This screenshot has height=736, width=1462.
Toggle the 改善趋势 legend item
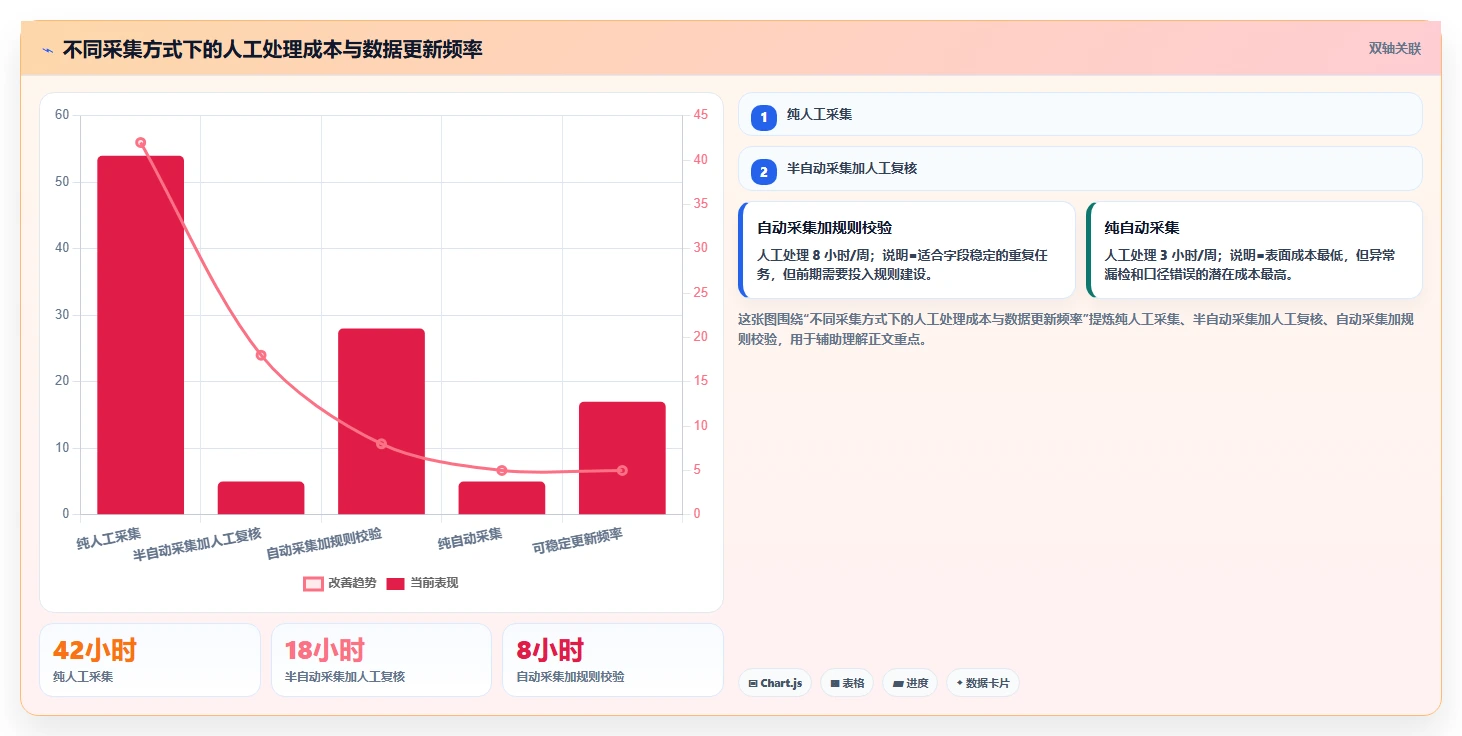point(340,583)
